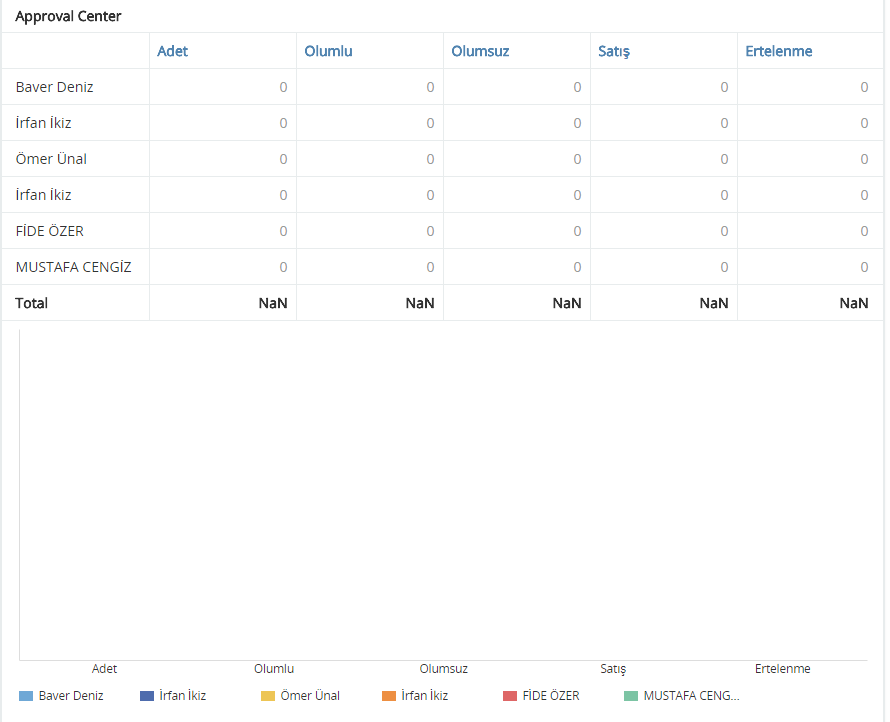890x722 pixels.
Task: Click orange İrfan İkiz legend swatch
Action: [389, 696]
